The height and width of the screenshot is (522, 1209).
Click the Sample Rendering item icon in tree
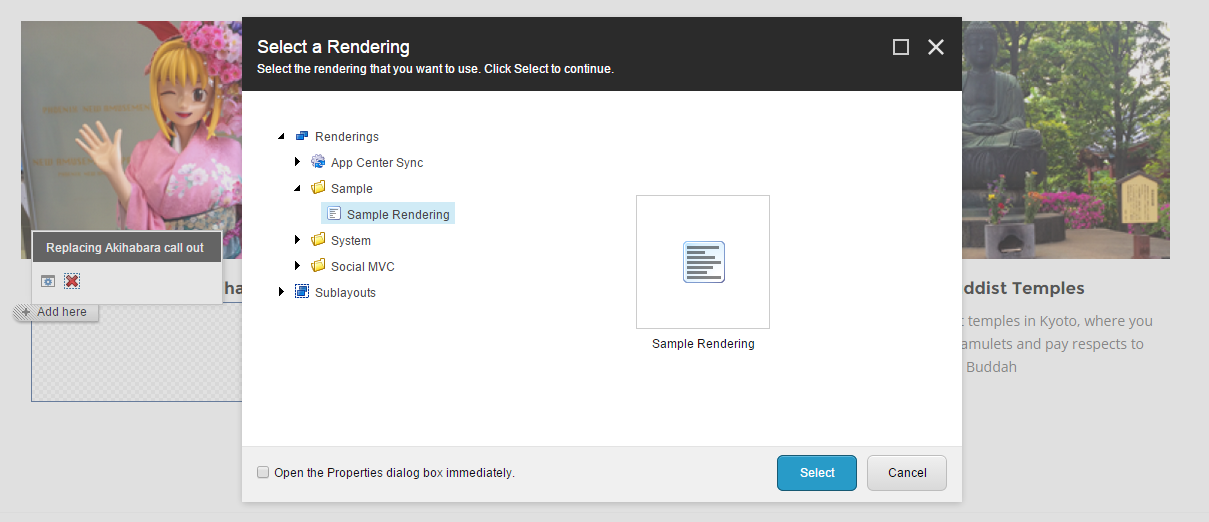coord(334,214)
